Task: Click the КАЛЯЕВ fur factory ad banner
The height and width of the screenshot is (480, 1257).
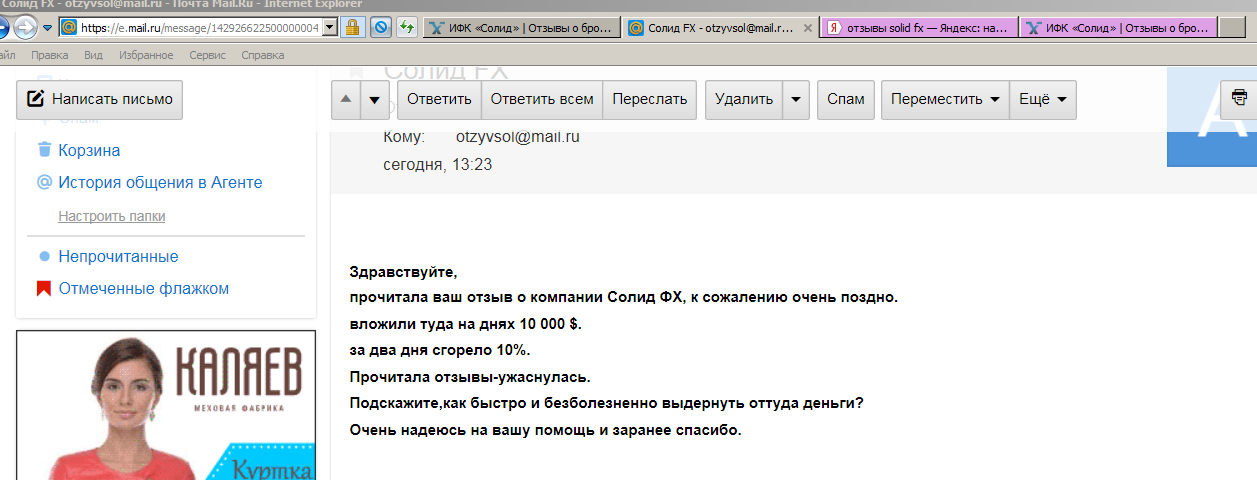Action: click(x=166, y=405)
